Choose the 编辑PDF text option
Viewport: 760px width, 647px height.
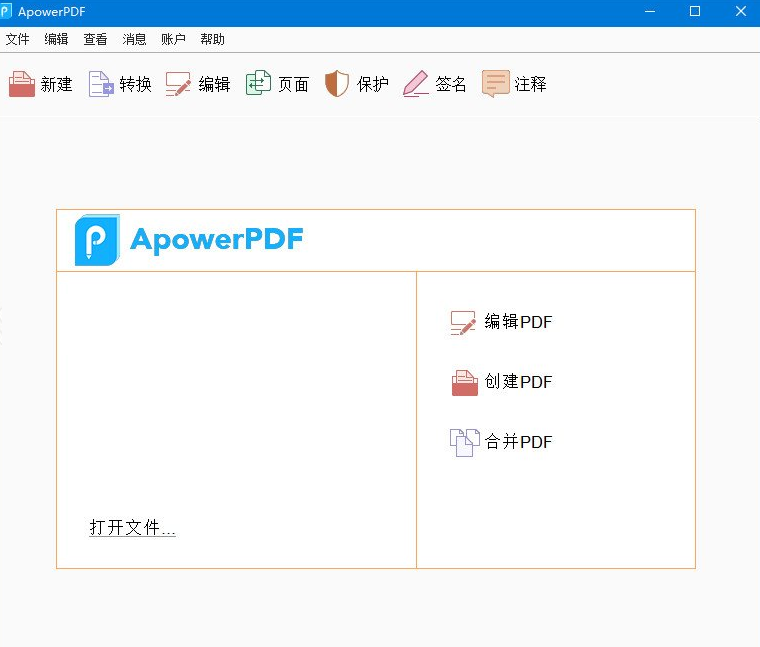coord(518,322)
